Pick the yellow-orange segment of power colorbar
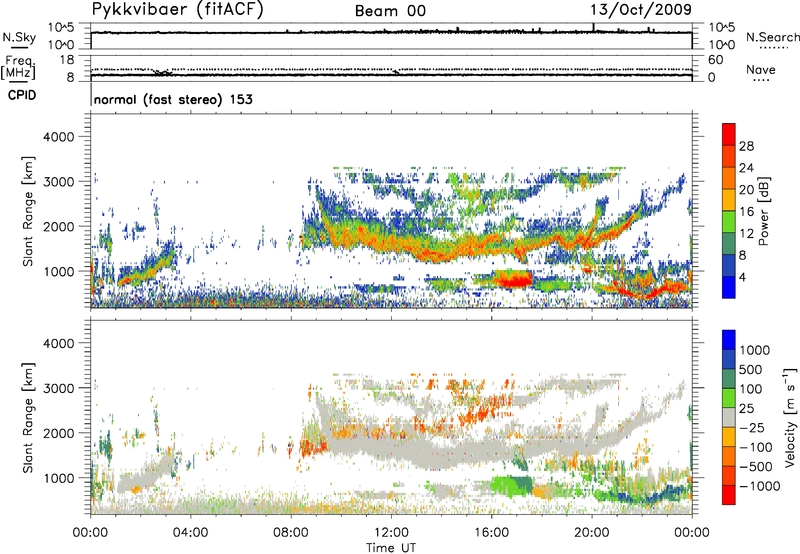Viewport: 800px width, 554px height. [729, 200]
